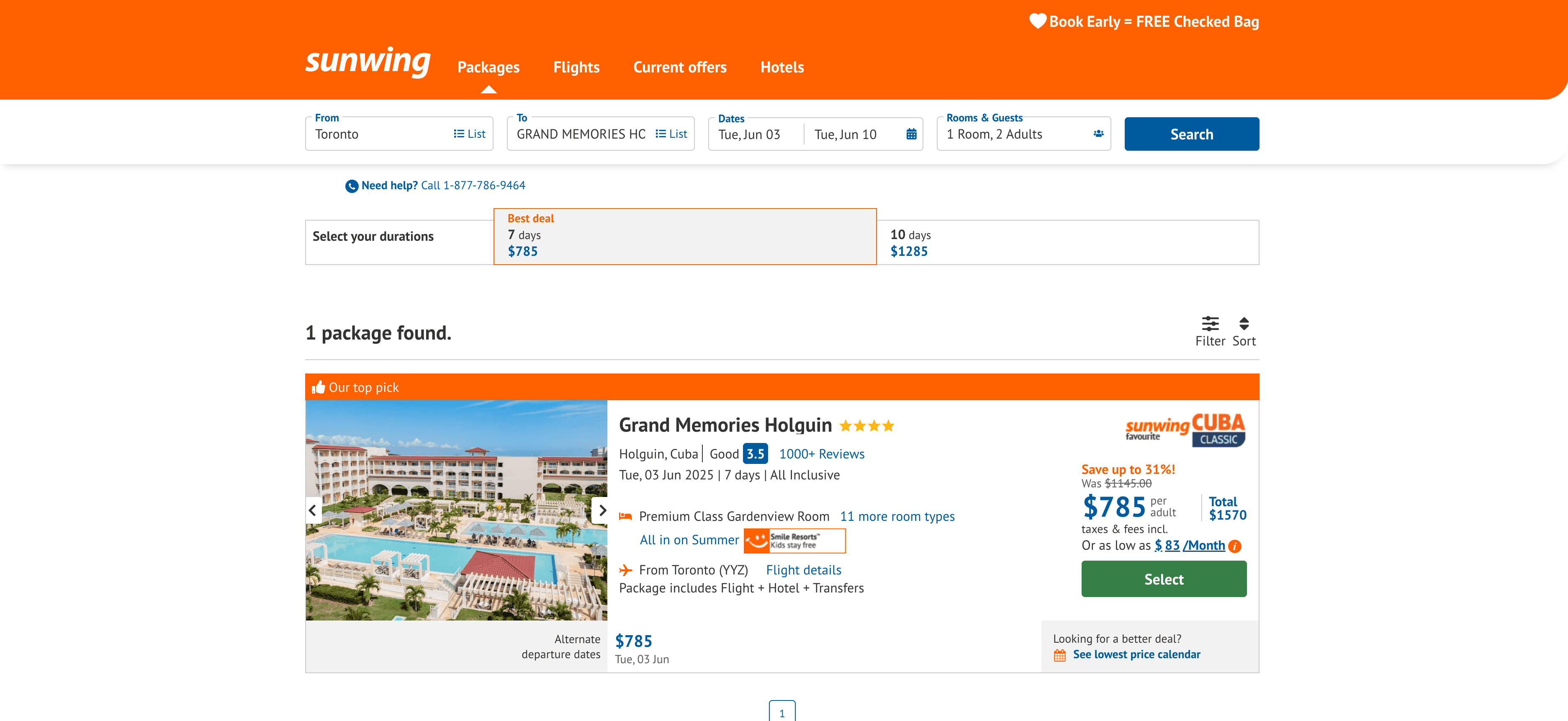Open the Flights navigation tab
This screenshot has width=1568, height=721.
point(576,67)
